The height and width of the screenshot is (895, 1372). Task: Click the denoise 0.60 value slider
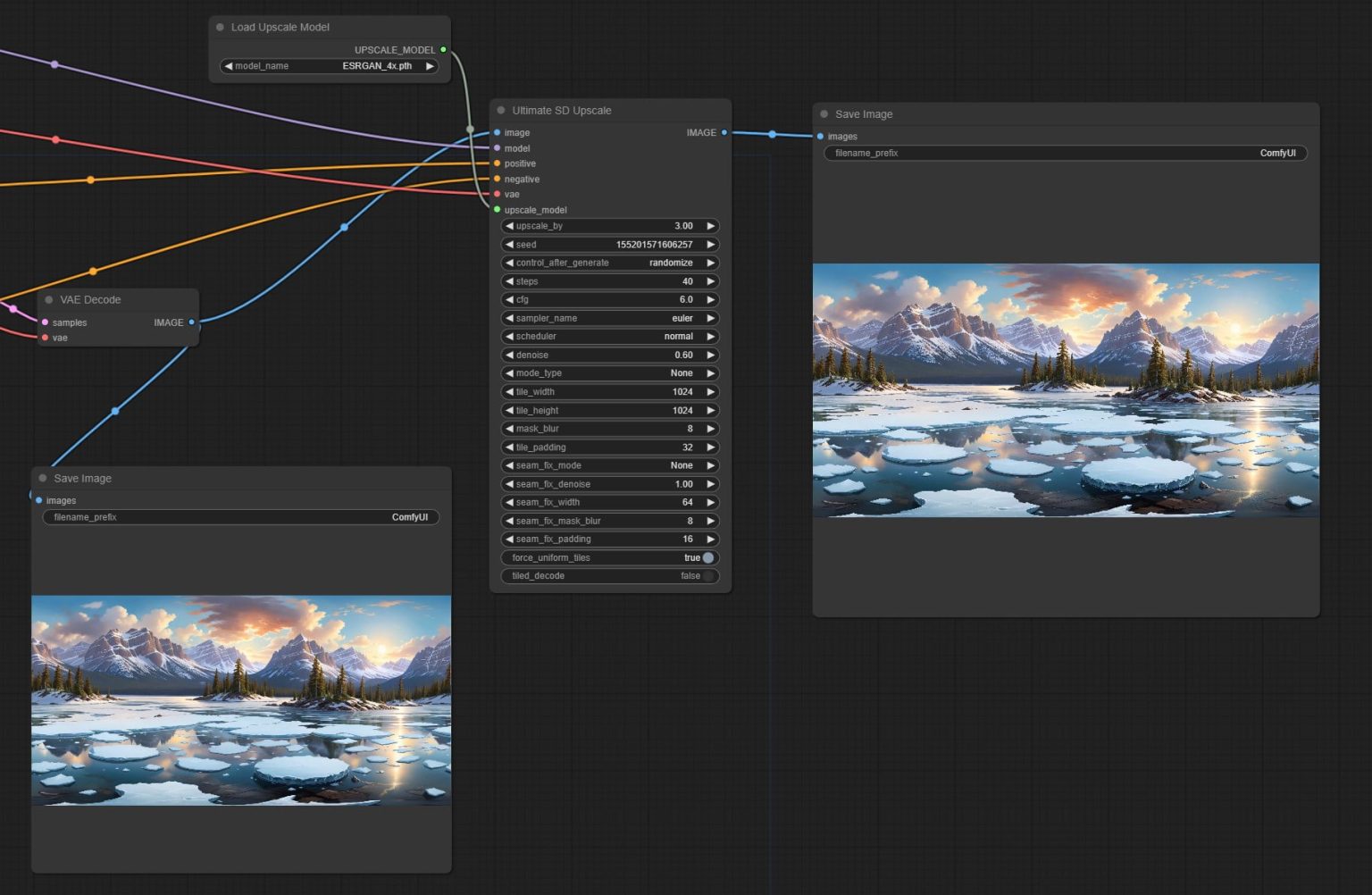pyautogui.click(x=610, y=355)
